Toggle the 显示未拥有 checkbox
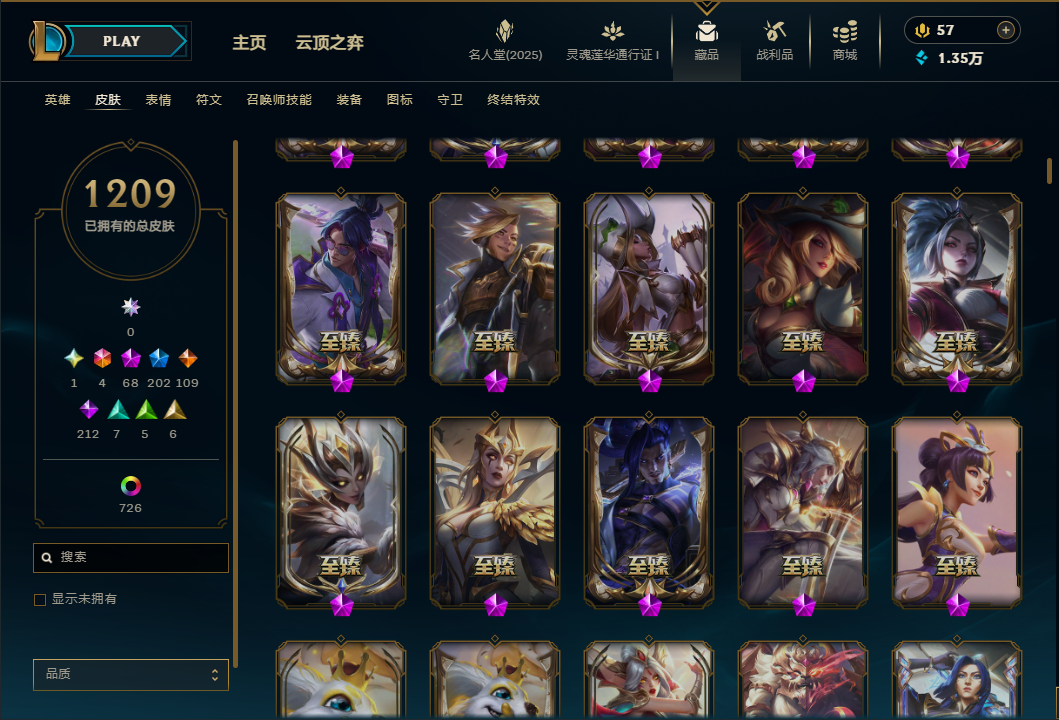This screenshot has height=720, width=1059. click(x=40, y=600)
